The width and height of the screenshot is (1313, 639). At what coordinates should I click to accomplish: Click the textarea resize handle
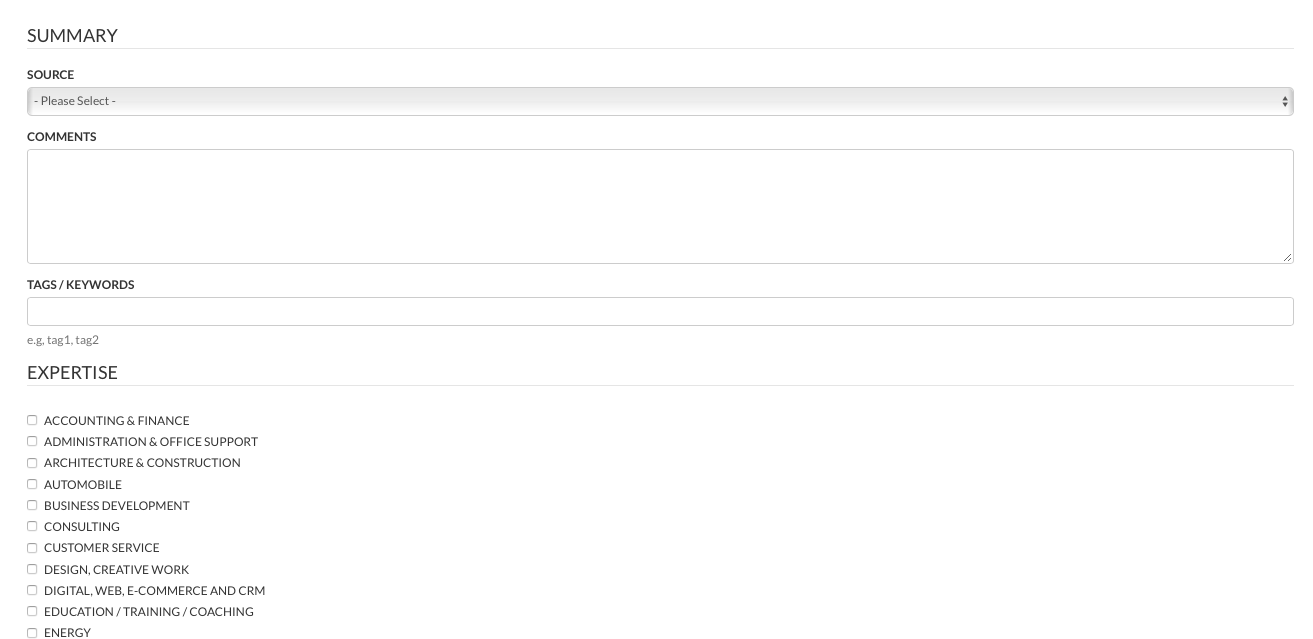pos(1288,257)
